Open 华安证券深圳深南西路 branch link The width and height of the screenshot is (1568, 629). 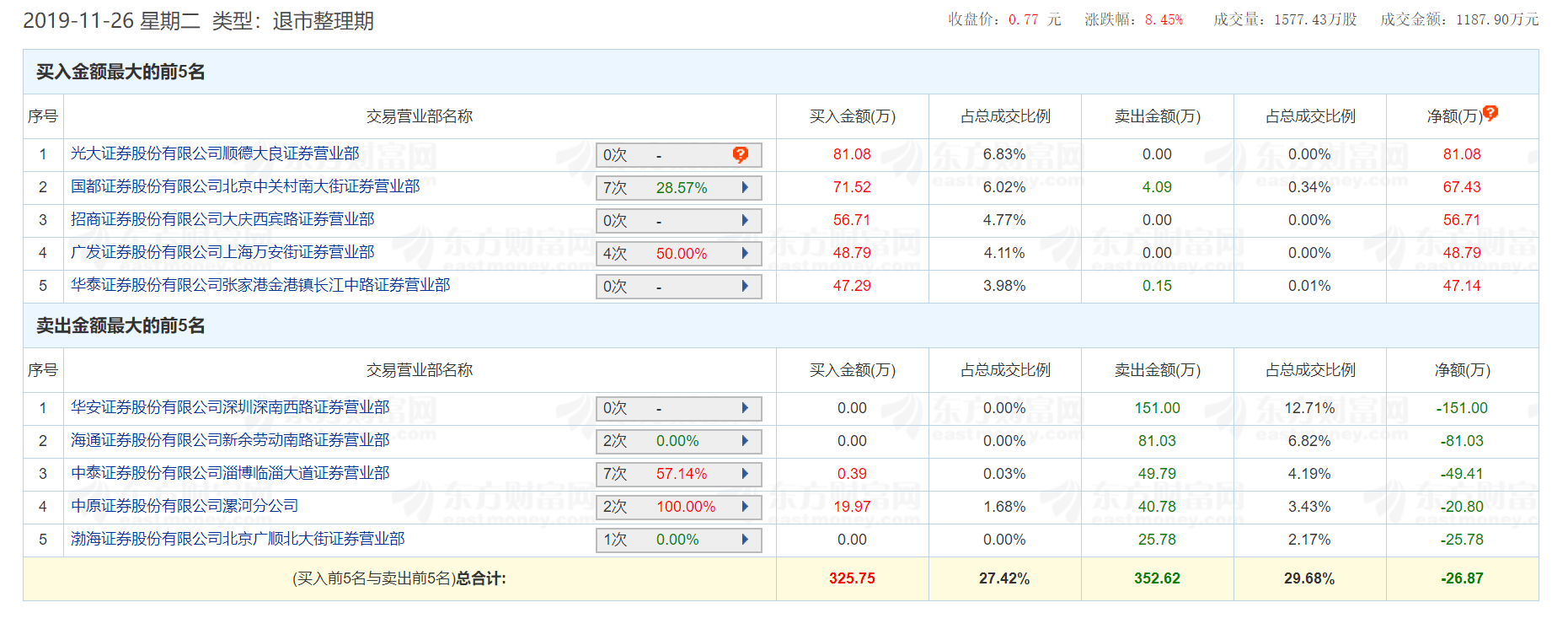[230, 407]
